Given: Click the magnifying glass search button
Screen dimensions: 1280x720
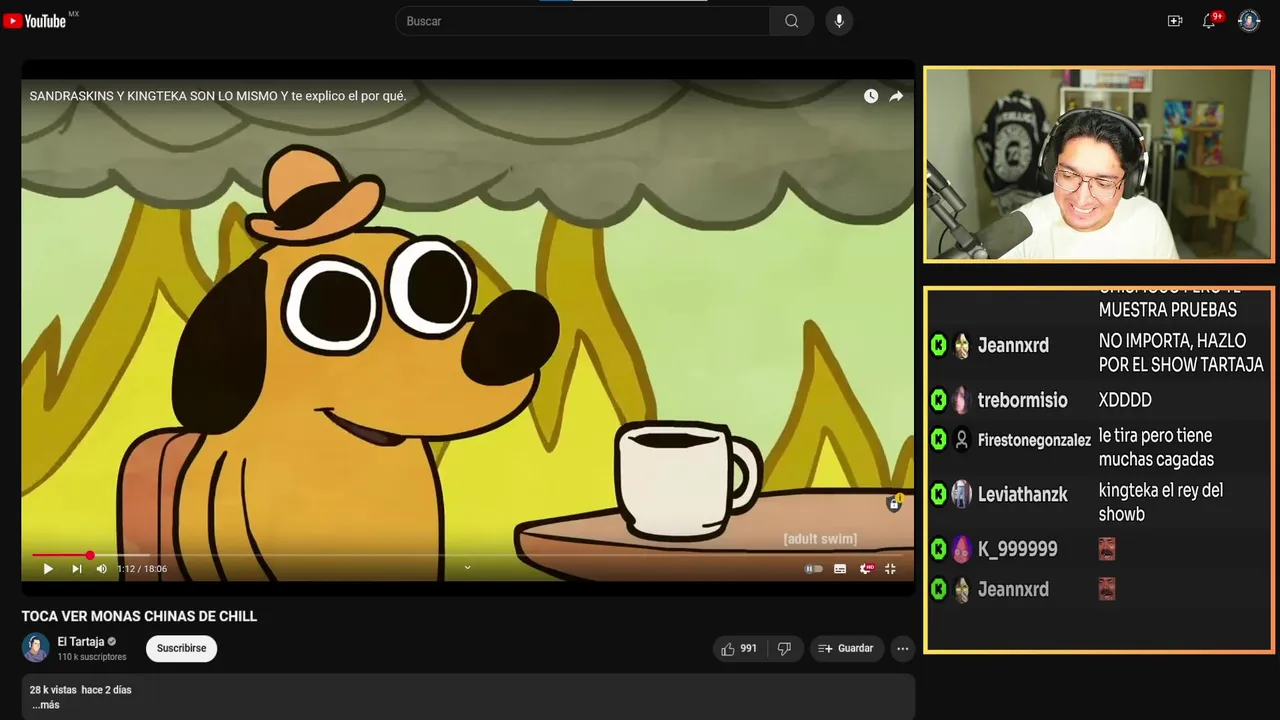Looking at the screenshot, I should coord(791,21).
